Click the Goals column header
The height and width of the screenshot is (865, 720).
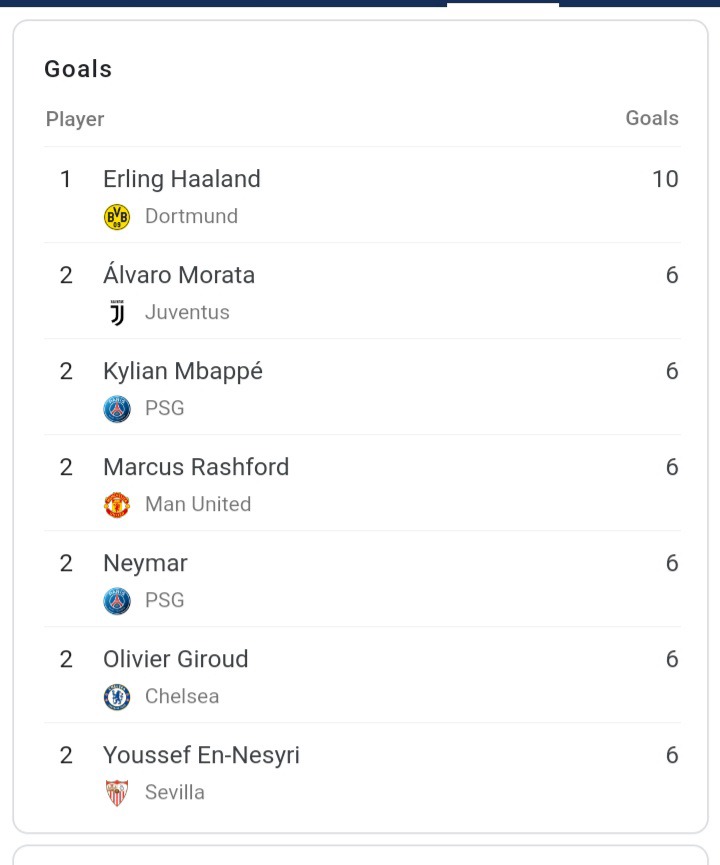coord(652,118)
